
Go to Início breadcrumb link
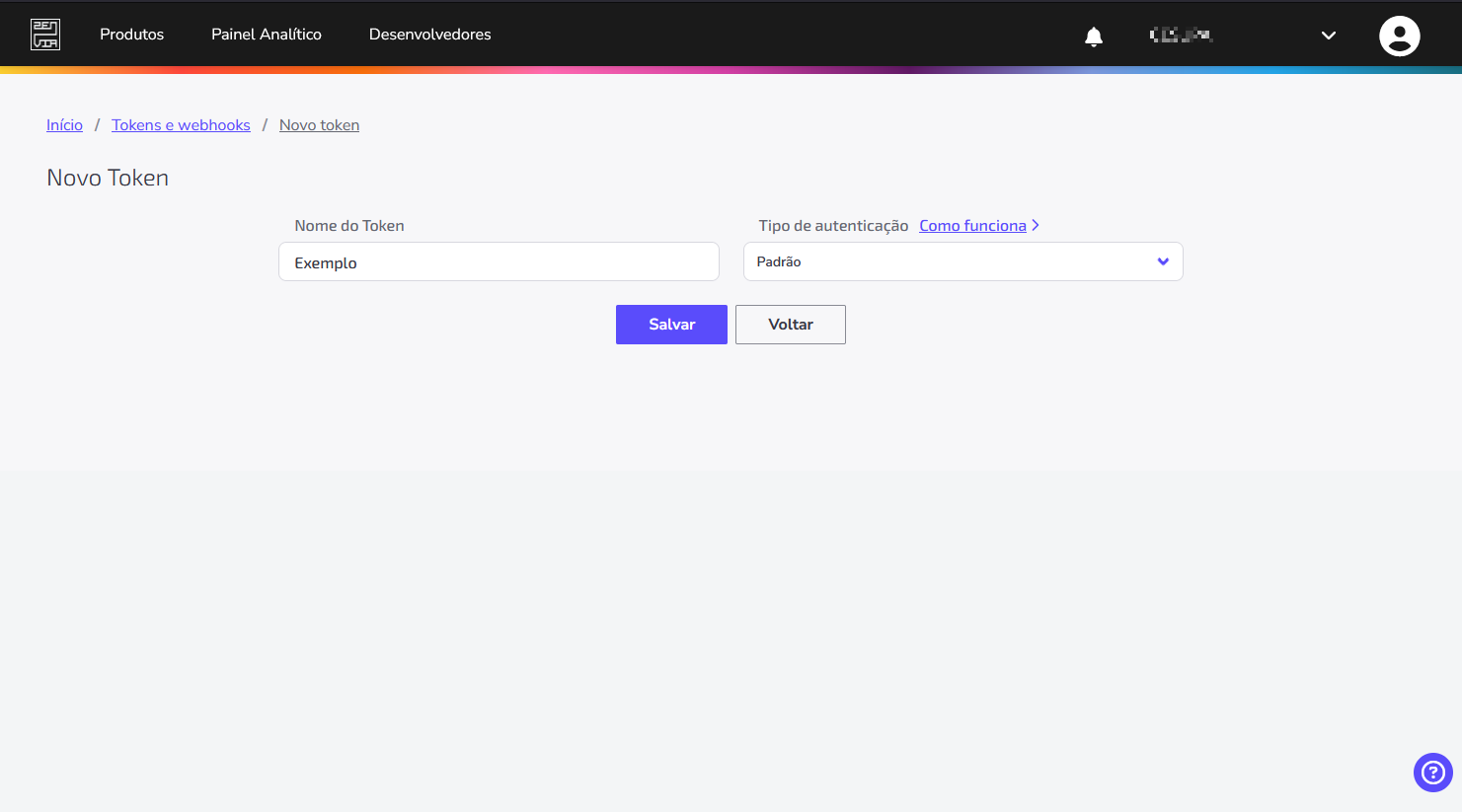64,125
